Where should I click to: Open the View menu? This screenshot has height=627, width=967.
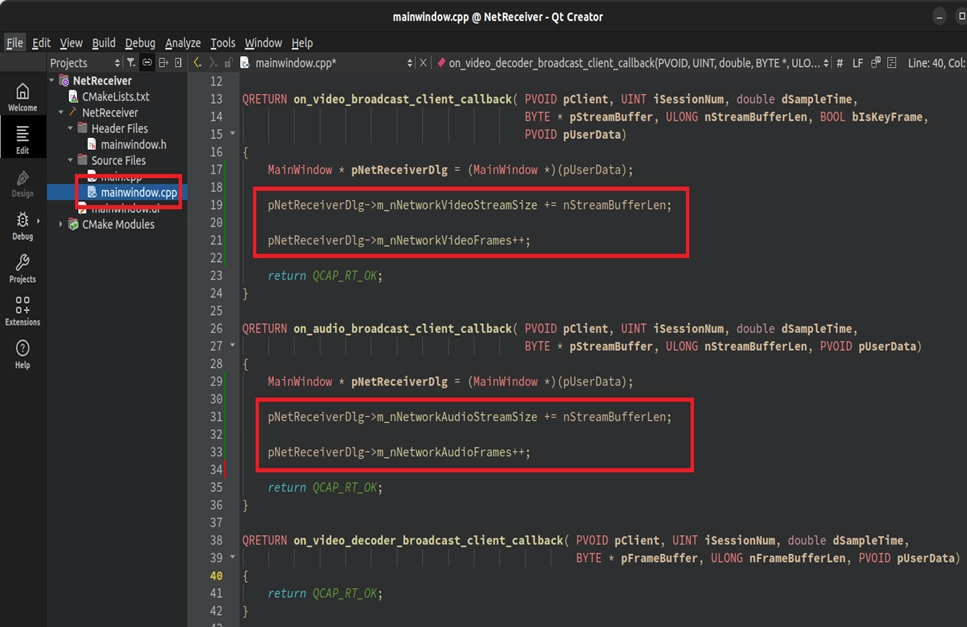point(71,43)
